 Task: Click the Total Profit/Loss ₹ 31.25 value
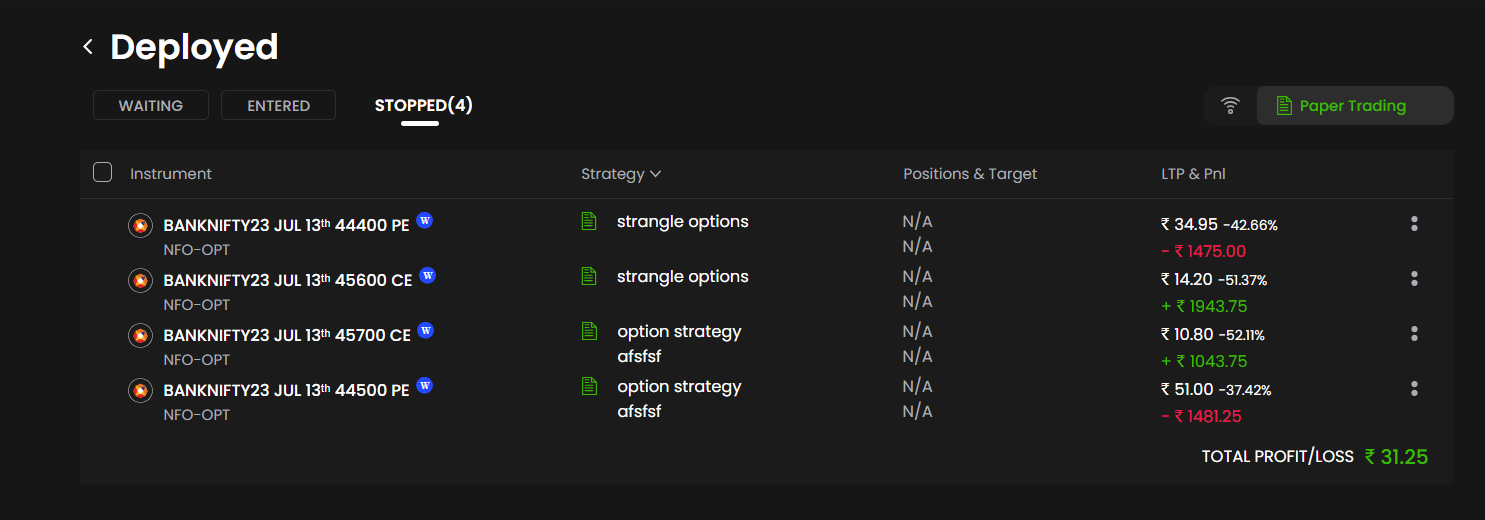pos(1396,457)
